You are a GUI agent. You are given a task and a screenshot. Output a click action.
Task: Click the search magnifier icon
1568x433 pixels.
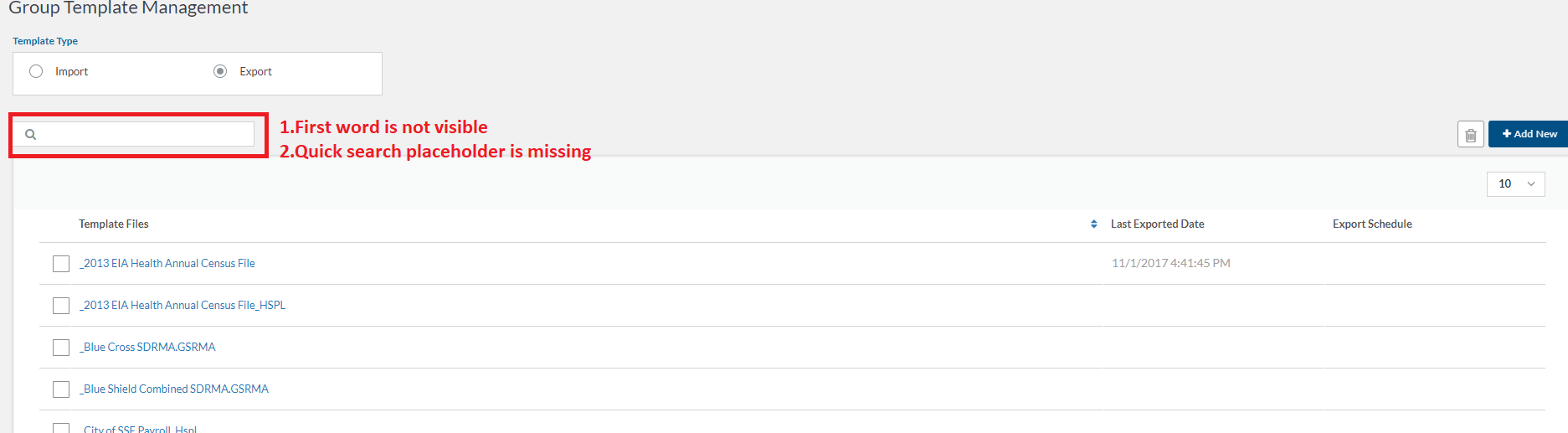point(31,134)
